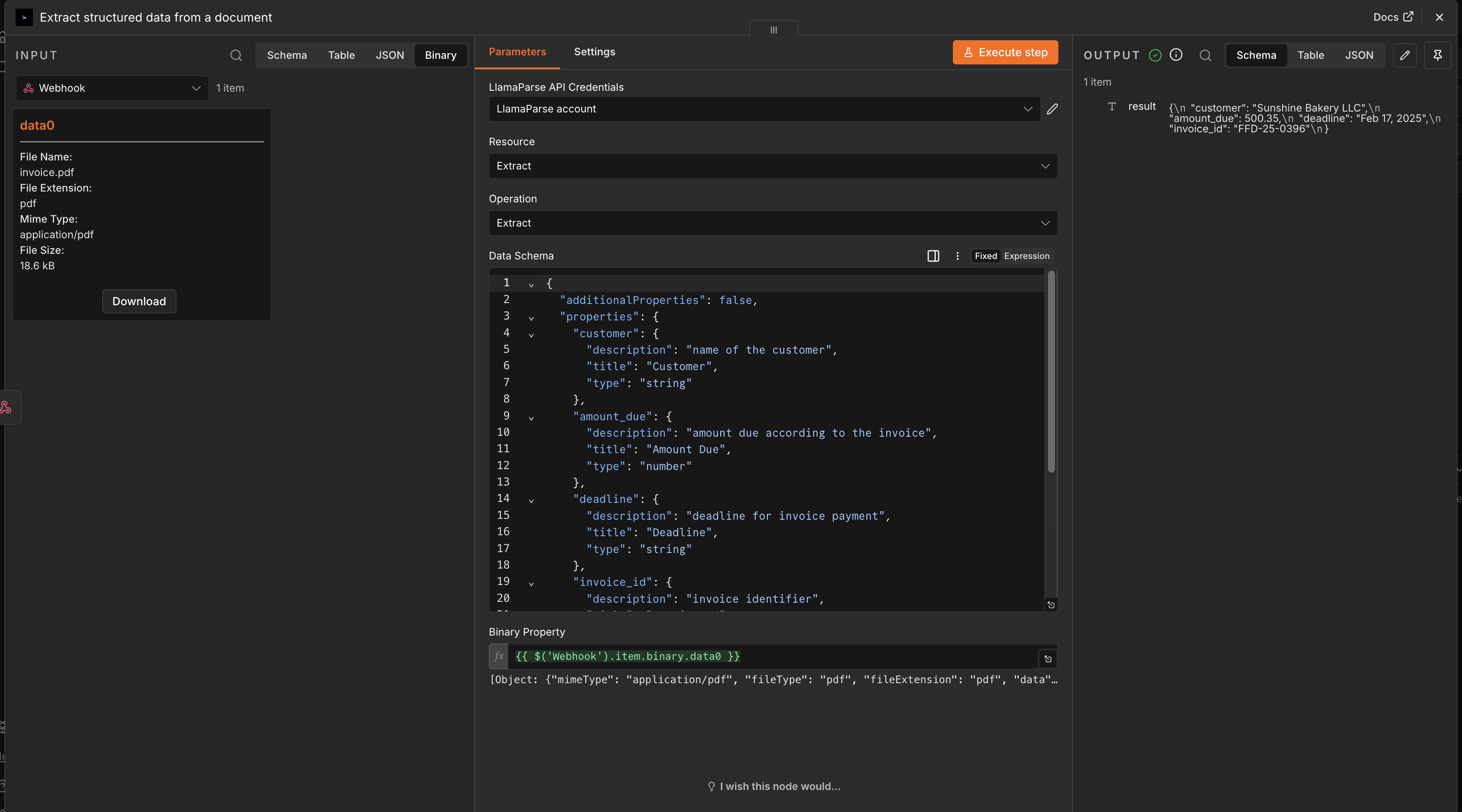Click the Execute step button
The width and height of the screenshot is (1462, 812).
point(1005,52)
